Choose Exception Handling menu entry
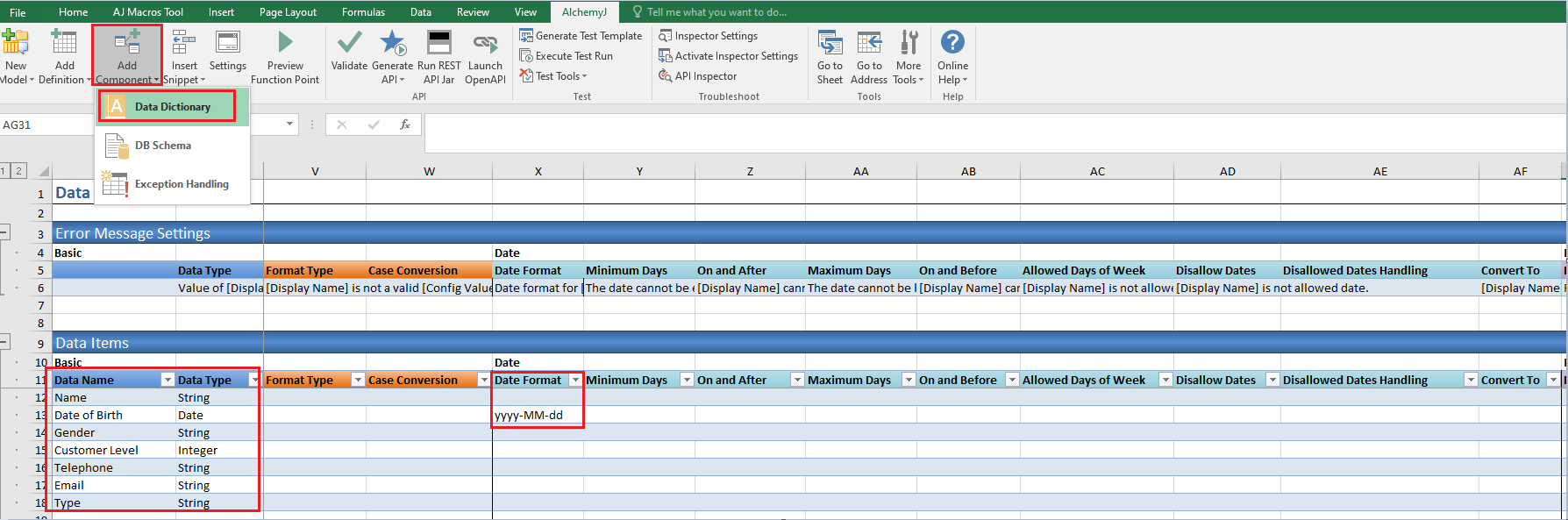The image size is (1568, 520). (x=181, y=184)
